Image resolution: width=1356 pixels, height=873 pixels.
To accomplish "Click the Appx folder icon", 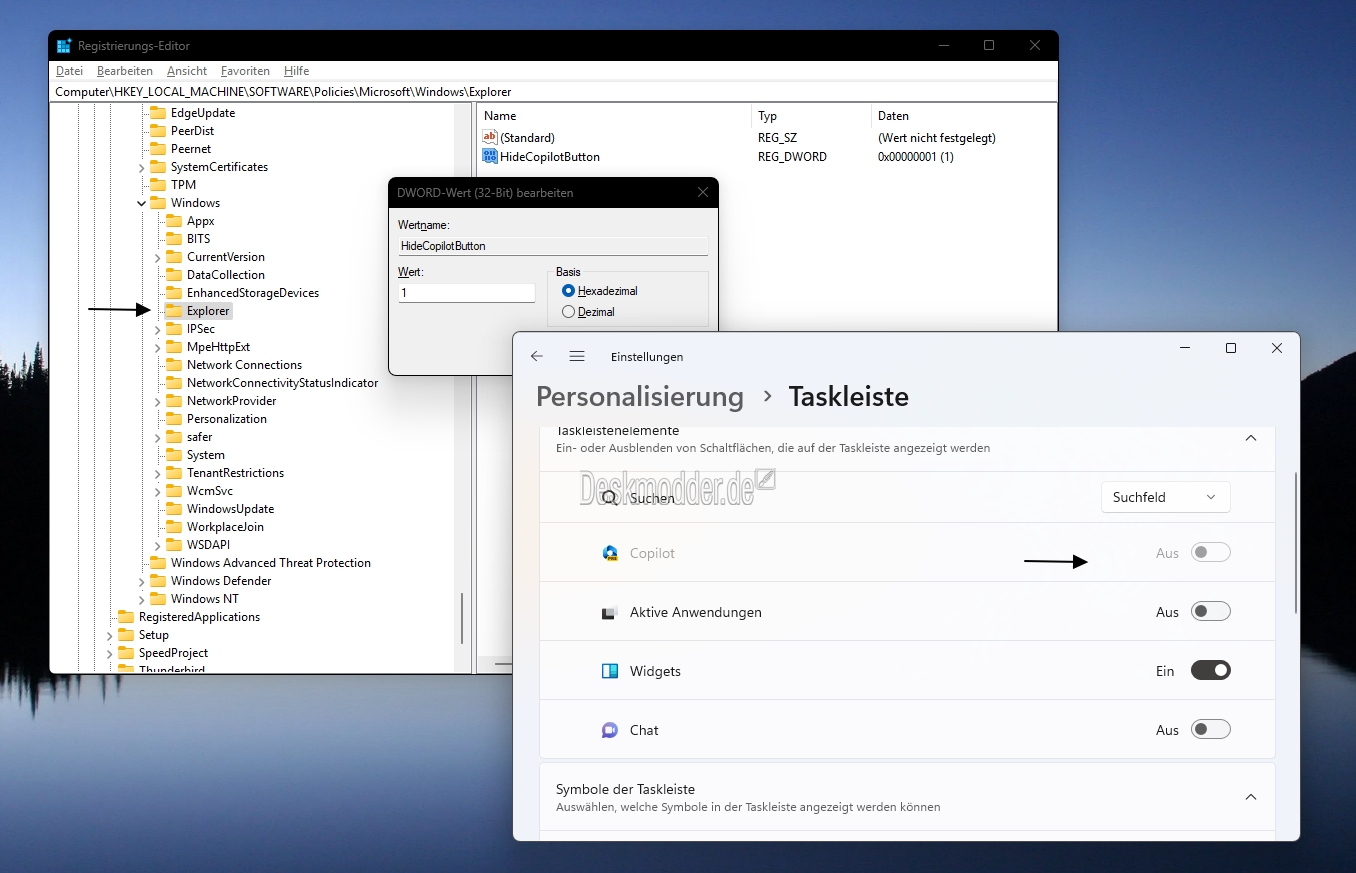I will point(174,221).
